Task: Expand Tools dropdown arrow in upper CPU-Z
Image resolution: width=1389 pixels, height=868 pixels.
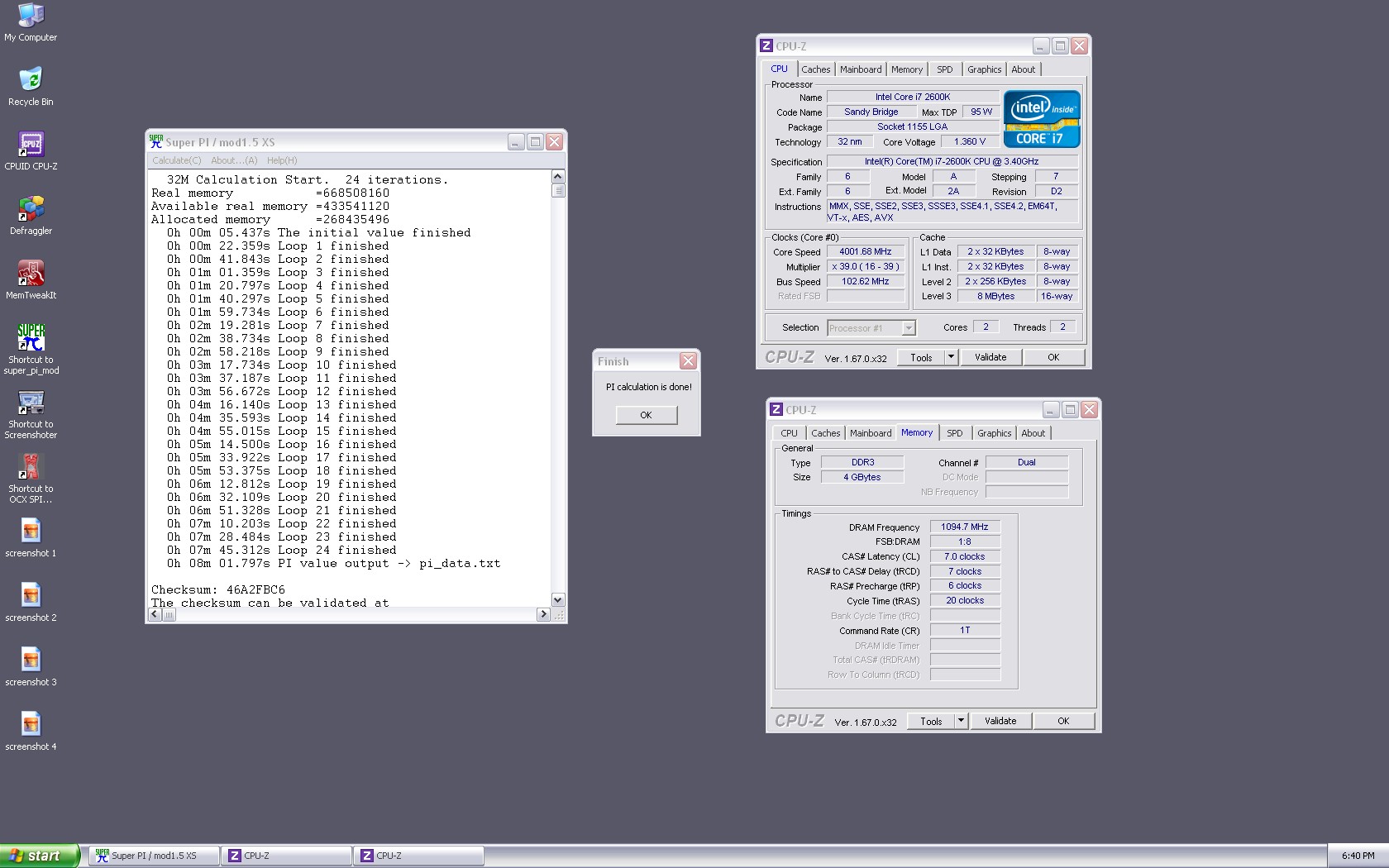Action: pyautogui.click(x=951, y=357)
